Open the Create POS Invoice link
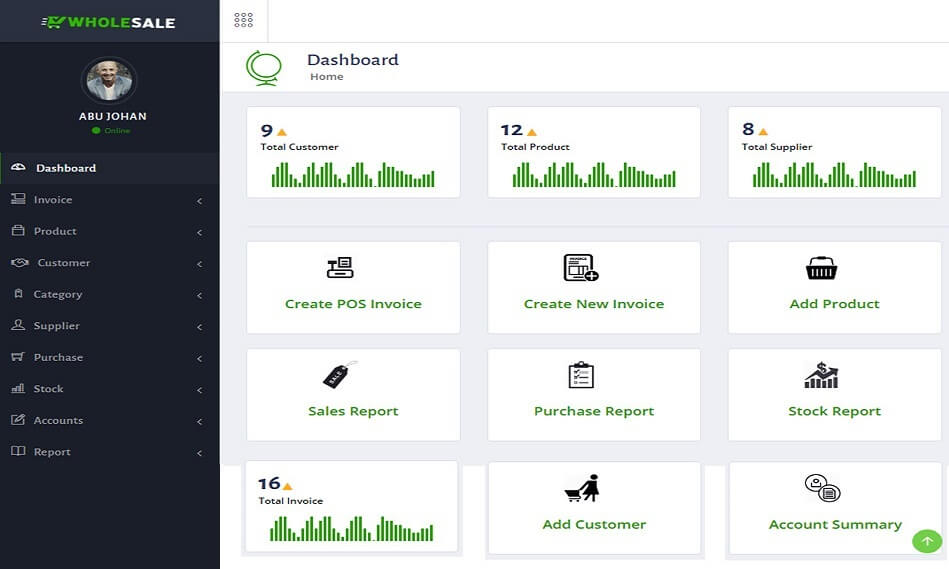Image resolution: width=949 pixels, height=569 pixels. coord(353,304)
